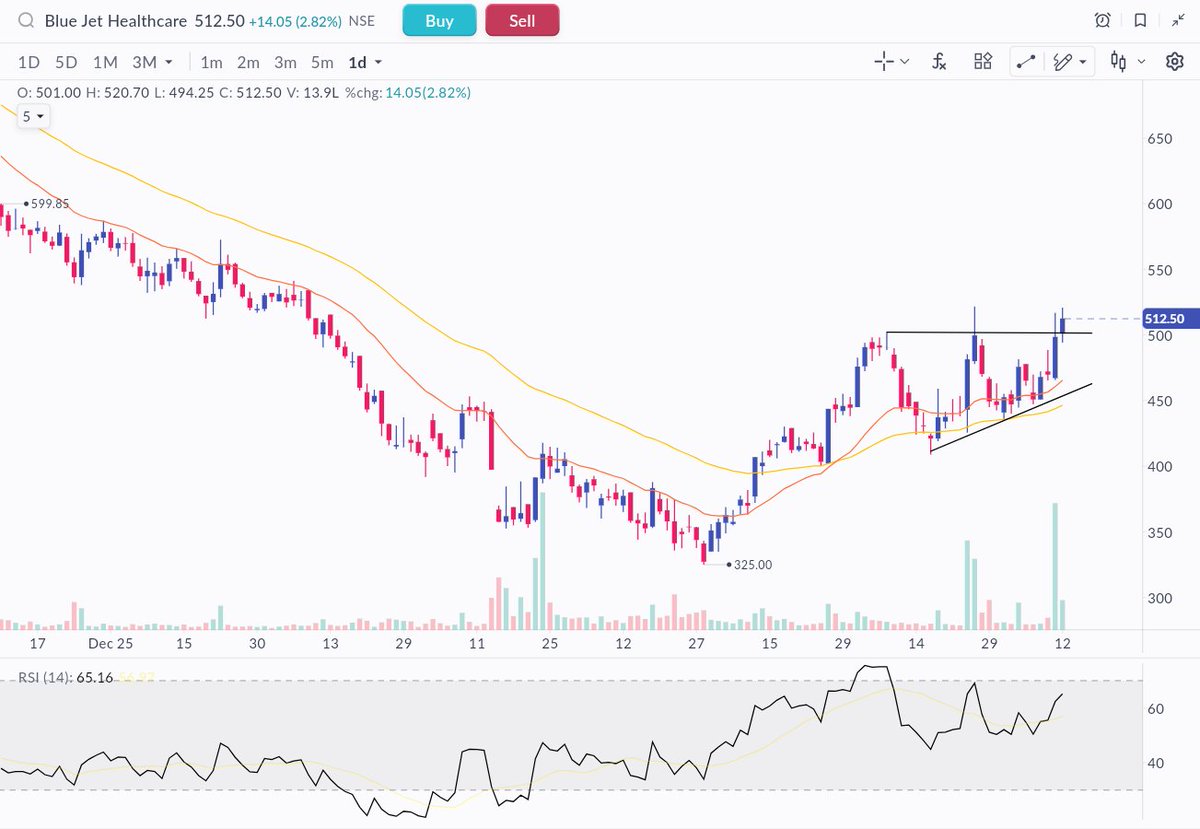The image size is (1200, 829).
Task: Open the price alert alarm clock icon
Action: pos(1103,20)
